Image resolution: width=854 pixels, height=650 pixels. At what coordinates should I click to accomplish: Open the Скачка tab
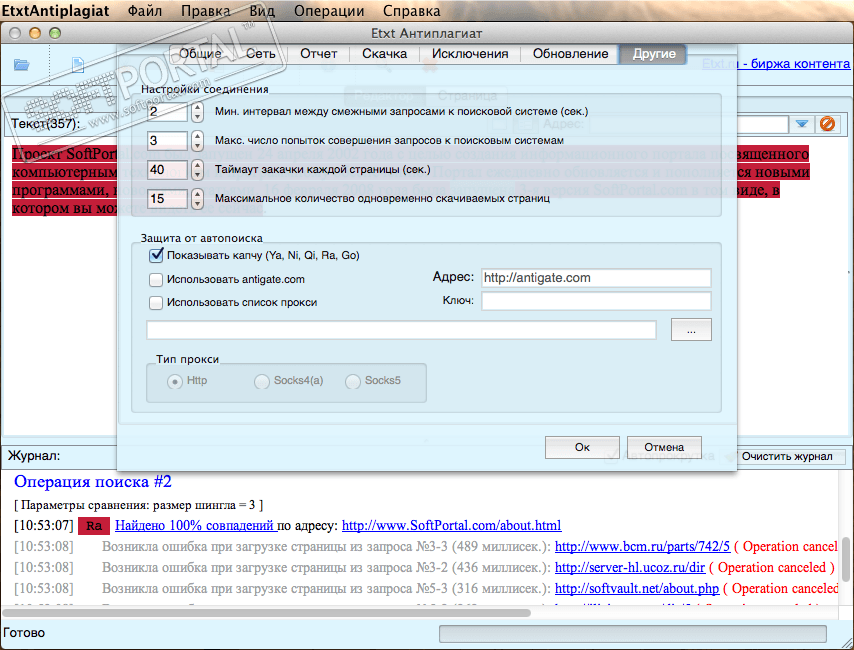coord(385,54)
